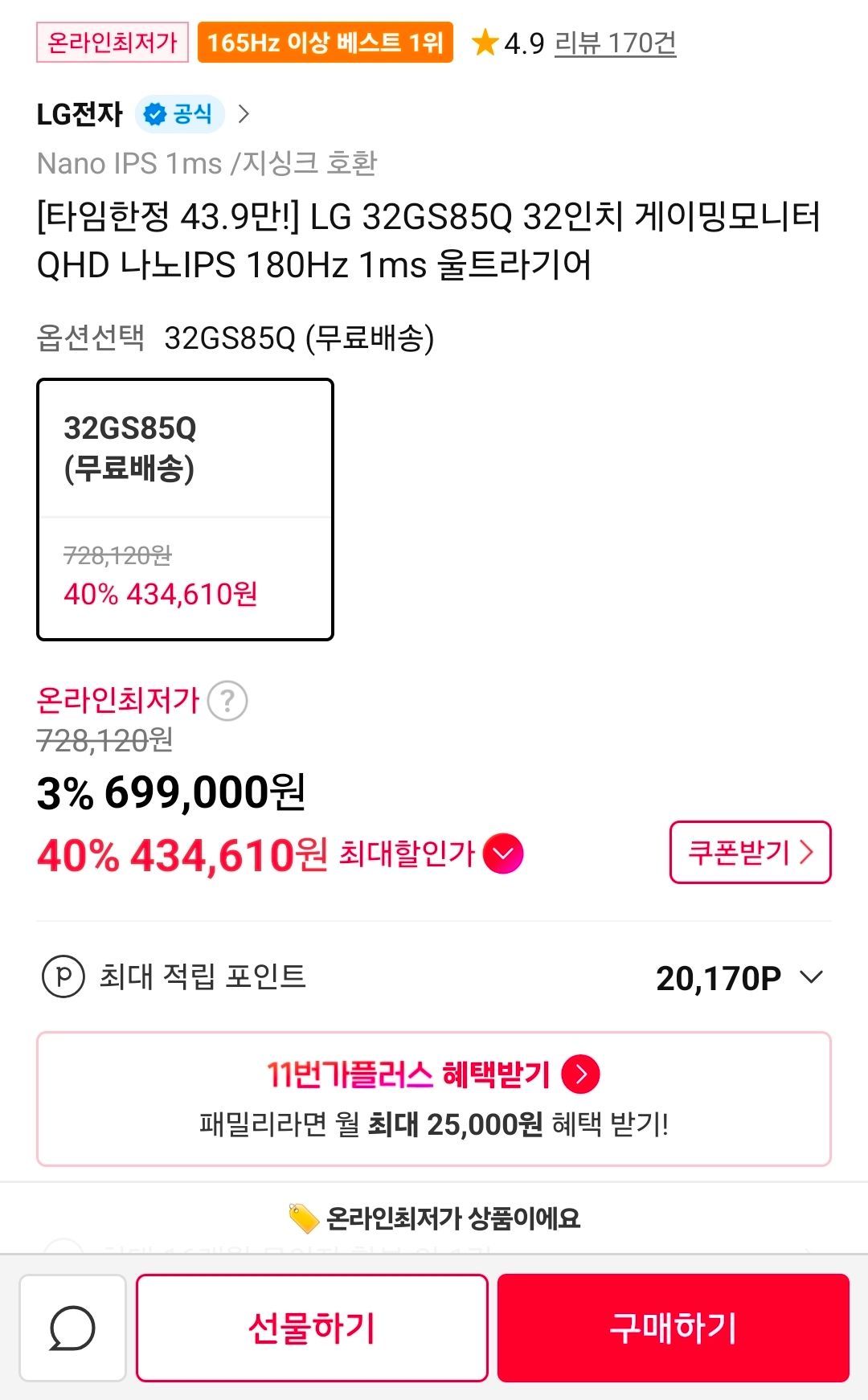The width and height of the screenshot is (868, 1400).
Task: Open the 11번가플러스 혜택받기 banner
Action: pos(434,1099)
